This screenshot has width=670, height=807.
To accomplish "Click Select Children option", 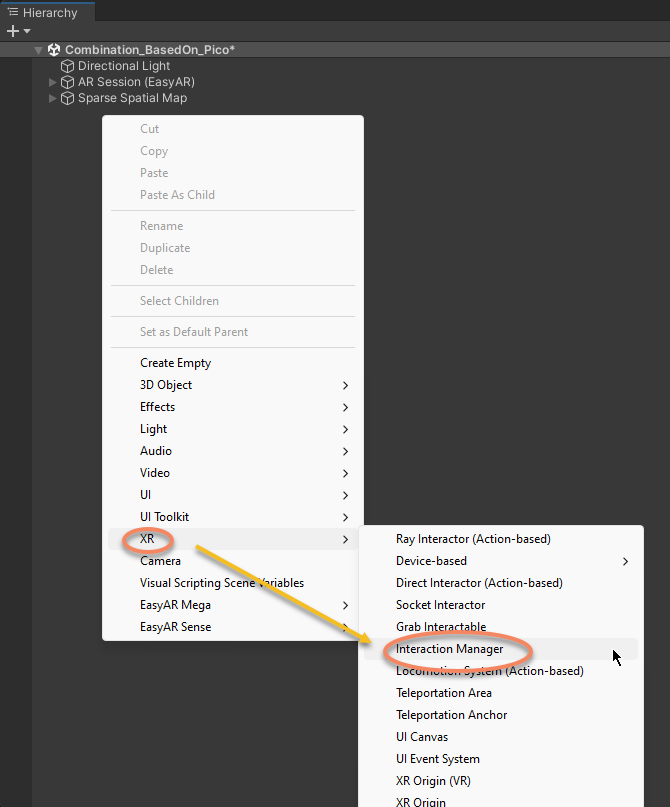I will 179,300.
